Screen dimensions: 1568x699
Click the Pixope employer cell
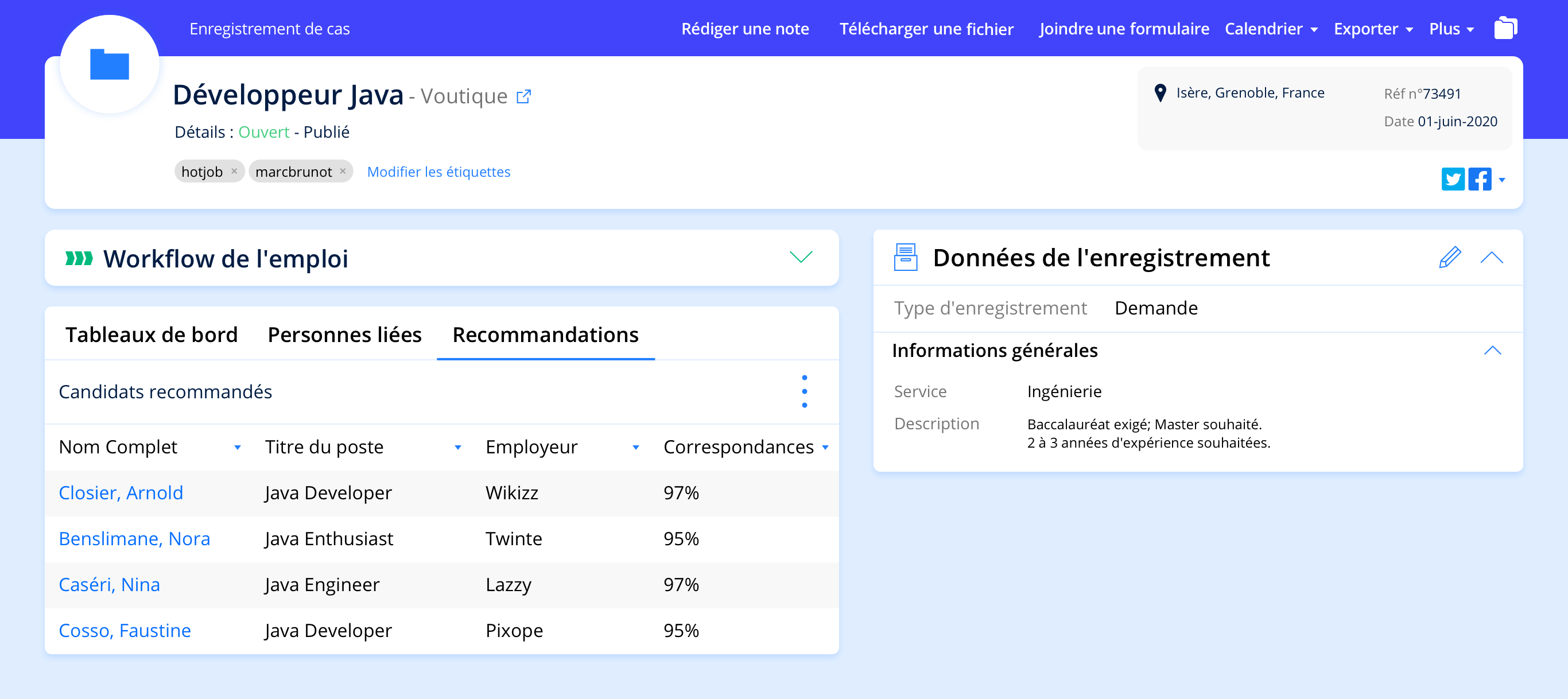(514, 630)
